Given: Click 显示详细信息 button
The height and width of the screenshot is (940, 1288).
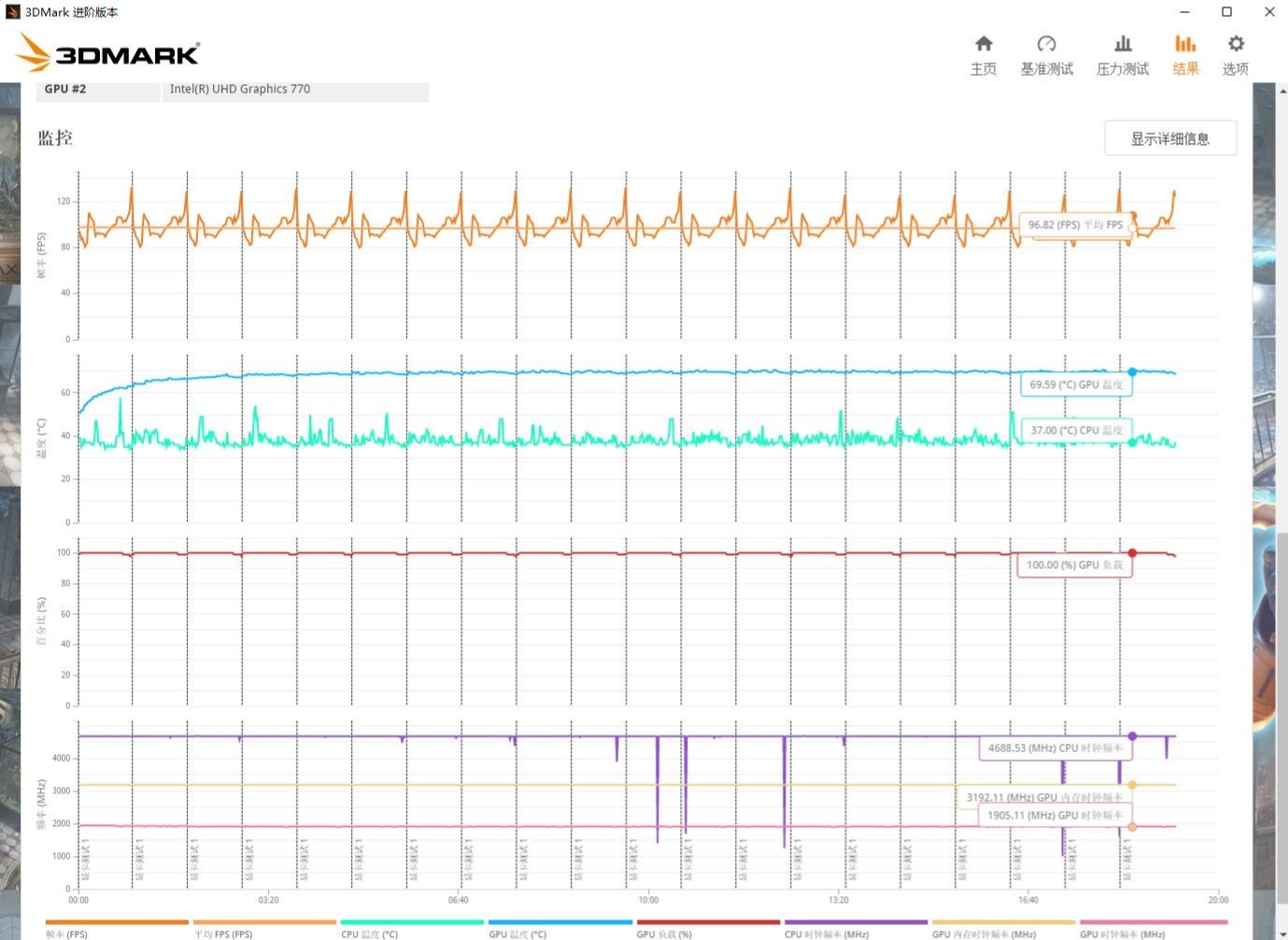Looking at the screenshot, I should tap(1169, 138).
